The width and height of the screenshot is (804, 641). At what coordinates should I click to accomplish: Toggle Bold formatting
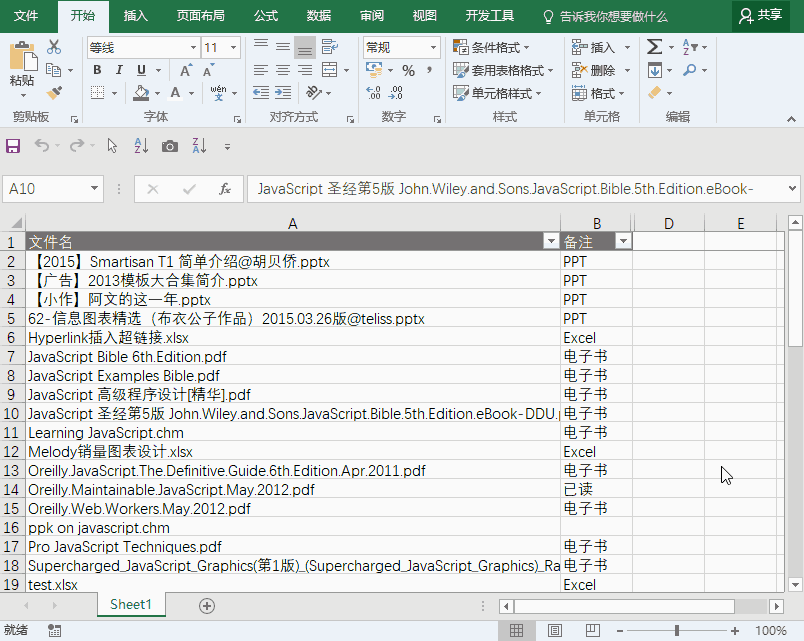(97, 70)
